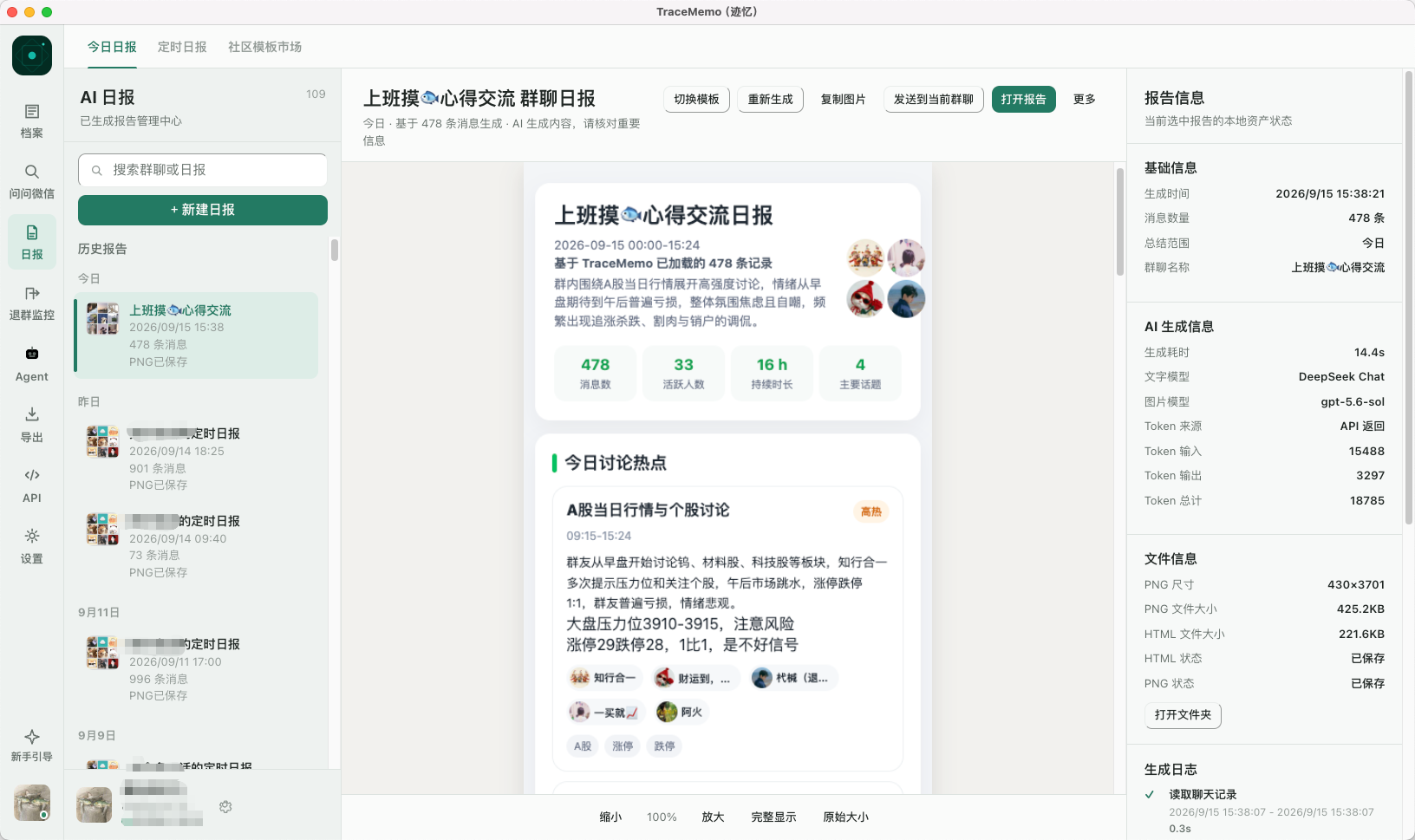Viewport: 1415px width, 840px height.
Task: Click 缩小 zoom out control
Action: click(x=610, y=817)
